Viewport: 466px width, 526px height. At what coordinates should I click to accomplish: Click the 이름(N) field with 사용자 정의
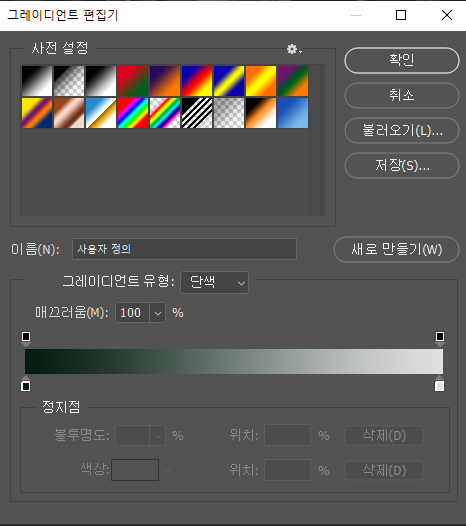184,249
